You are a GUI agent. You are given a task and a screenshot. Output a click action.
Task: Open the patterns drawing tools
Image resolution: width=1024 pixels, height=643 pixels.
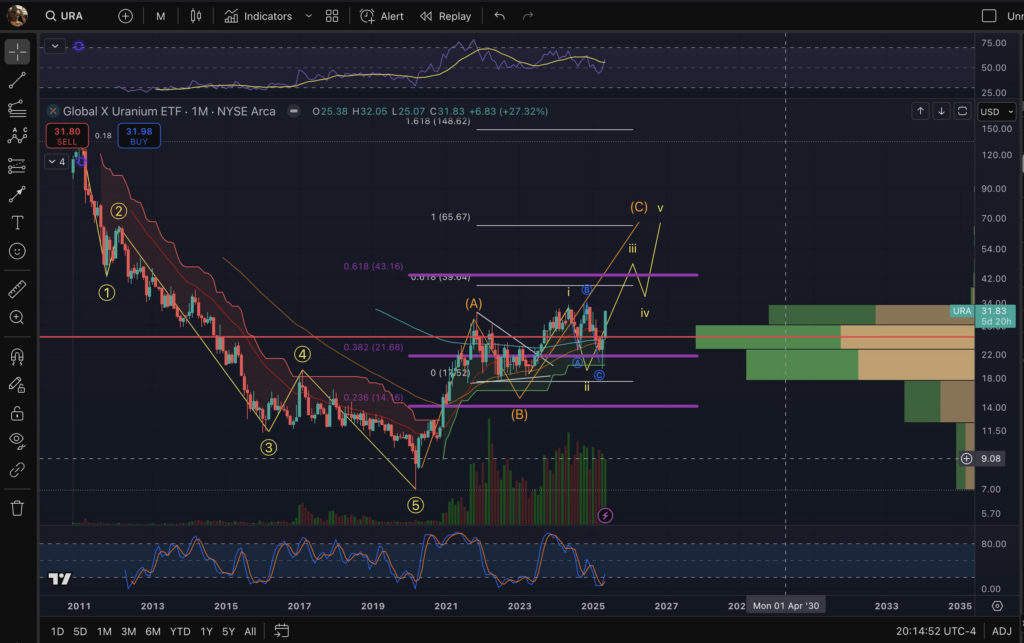tap(17, 136)
